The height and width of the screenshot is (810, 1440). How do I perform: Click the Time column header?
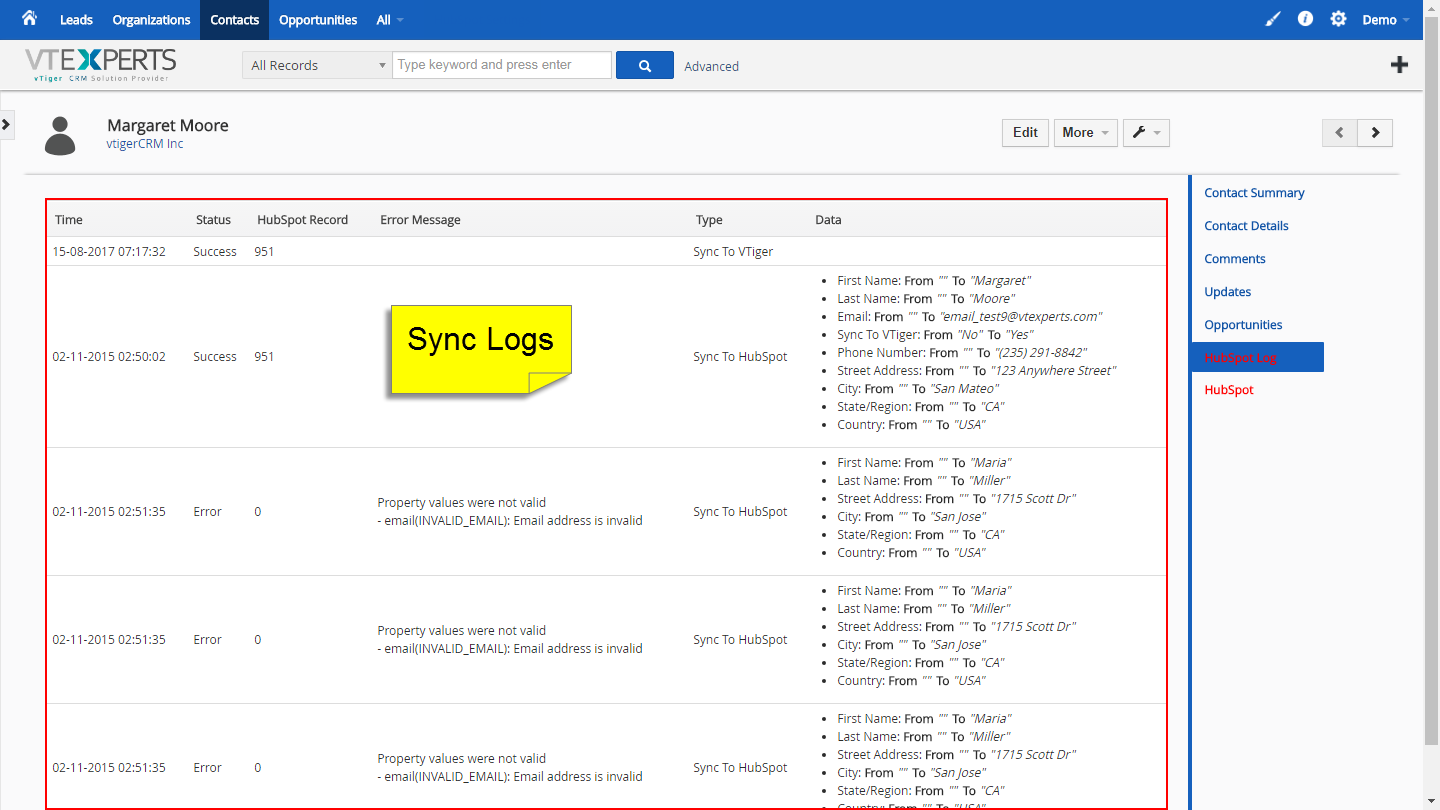tap(69, 220)
